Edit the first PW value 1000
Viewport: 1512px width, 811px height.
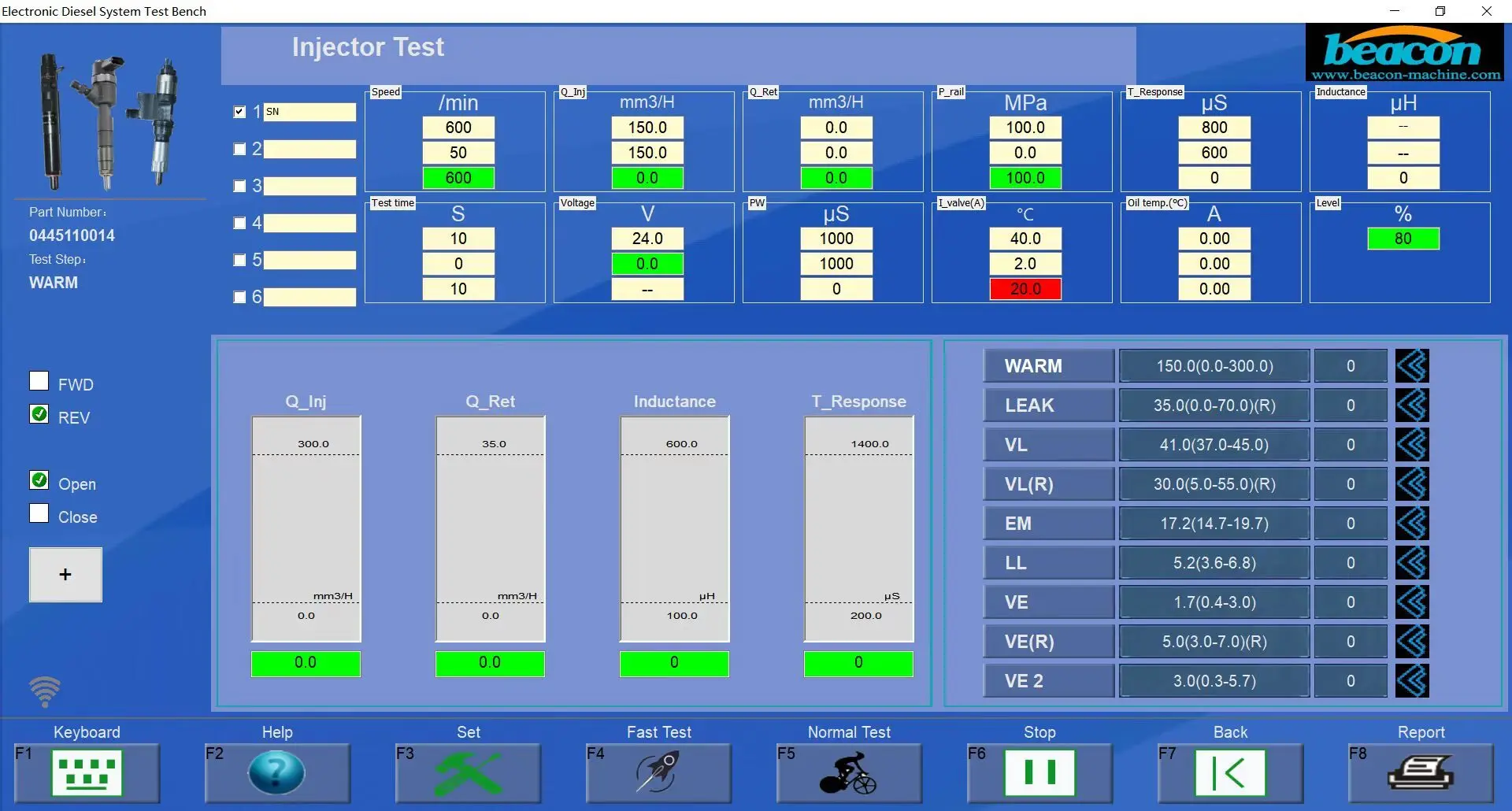[x=836, y=239]
